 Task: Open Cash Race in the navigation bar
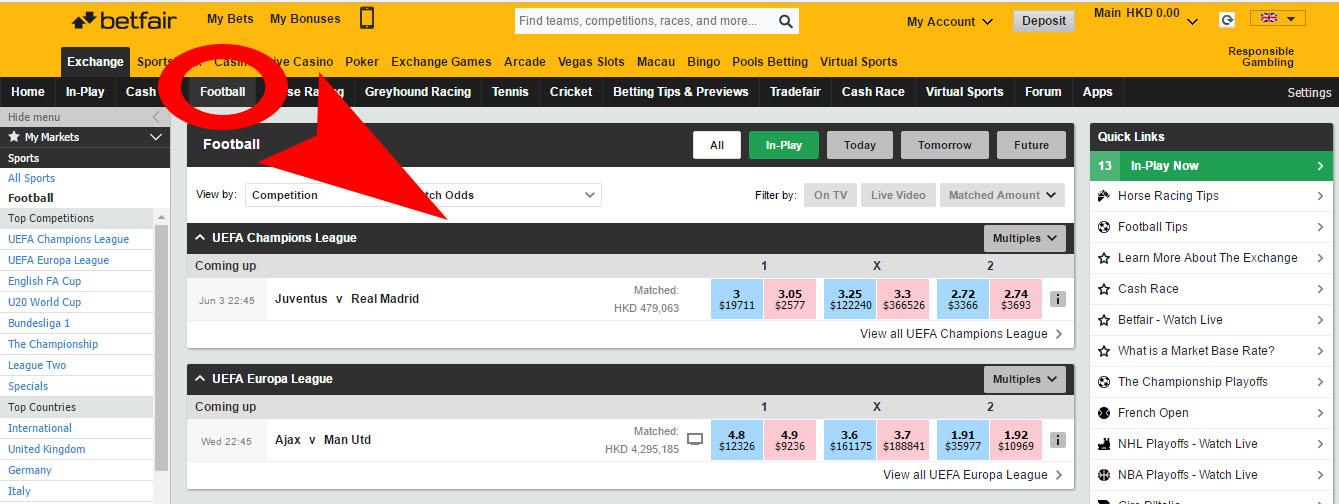pos(873,91)
